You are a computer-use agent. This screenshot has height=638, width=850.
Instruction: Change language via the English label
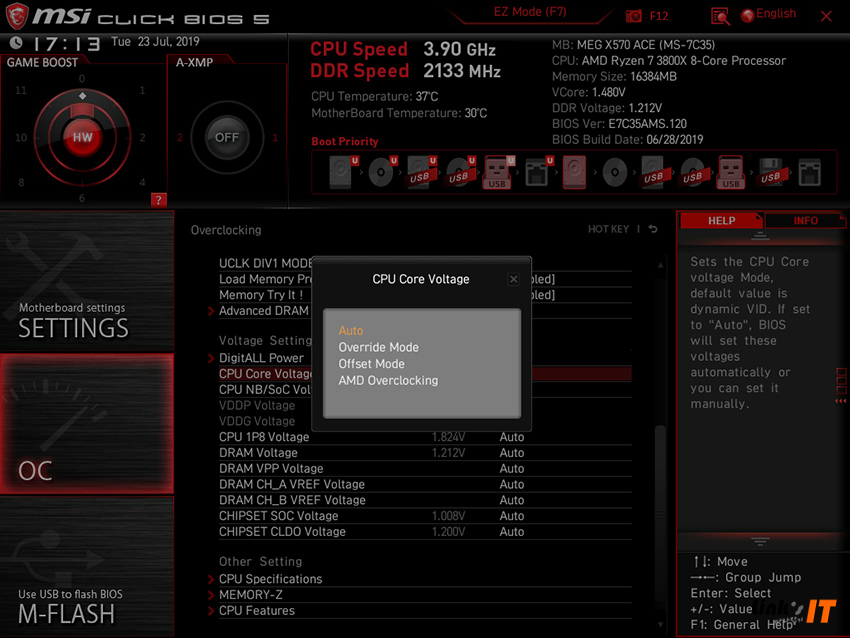point(776,14)
